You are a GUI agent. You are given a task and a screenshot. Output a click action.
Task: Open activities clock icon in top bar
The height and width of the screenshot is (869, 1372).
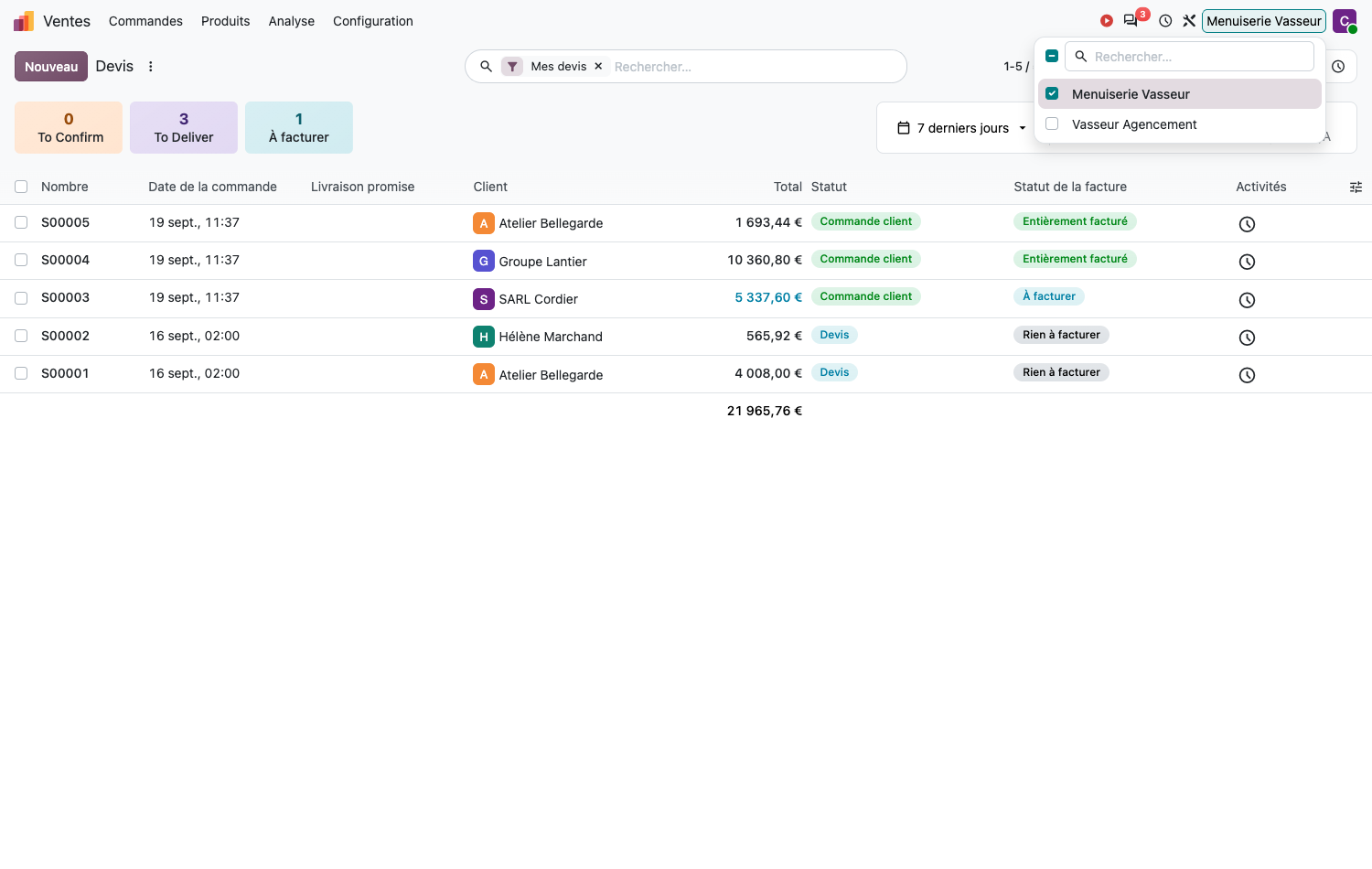1165,21
